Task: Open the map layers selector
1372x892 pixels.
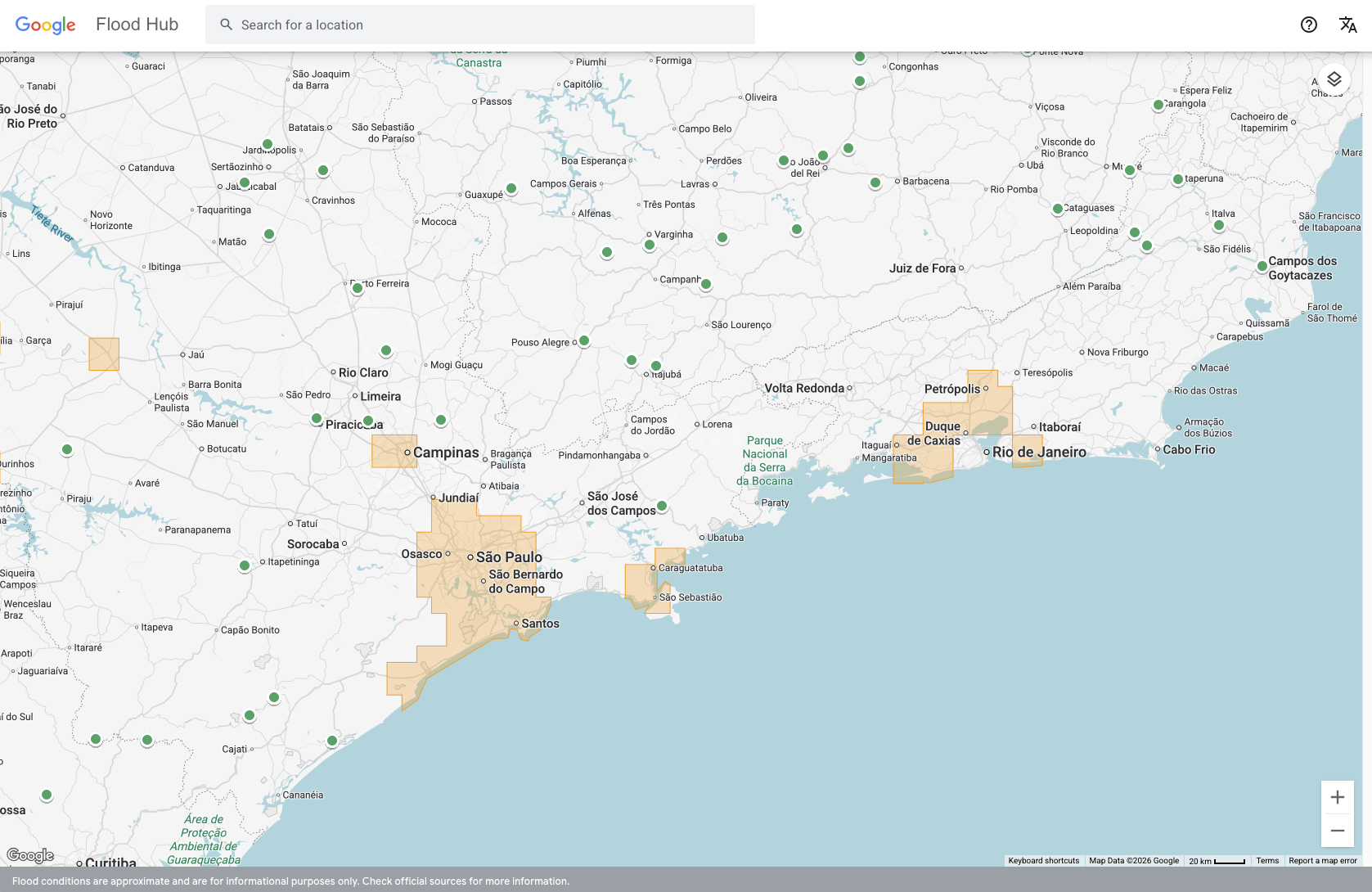Action: (1334, 79)
